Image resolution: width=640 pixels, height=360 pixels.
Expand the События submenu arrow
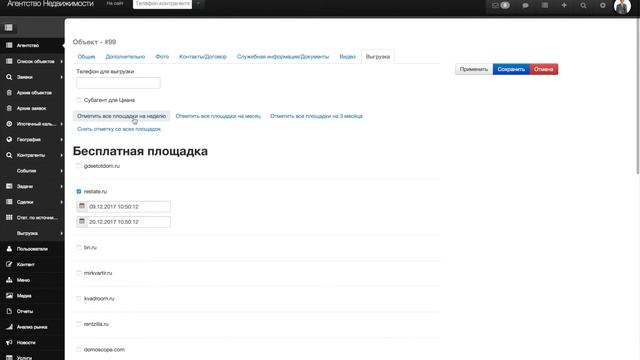(x=62, y=171)
